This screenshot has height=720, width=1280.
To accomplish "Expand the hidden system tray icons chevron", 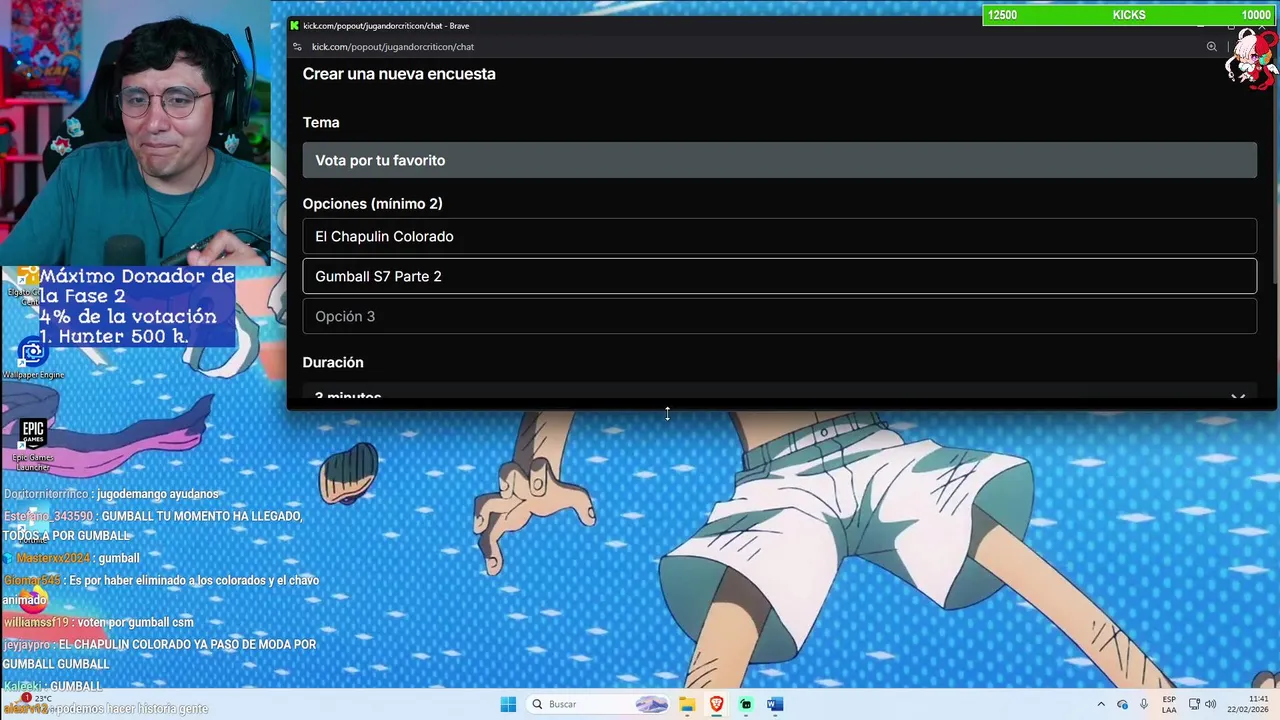I will pos(1101,704).
